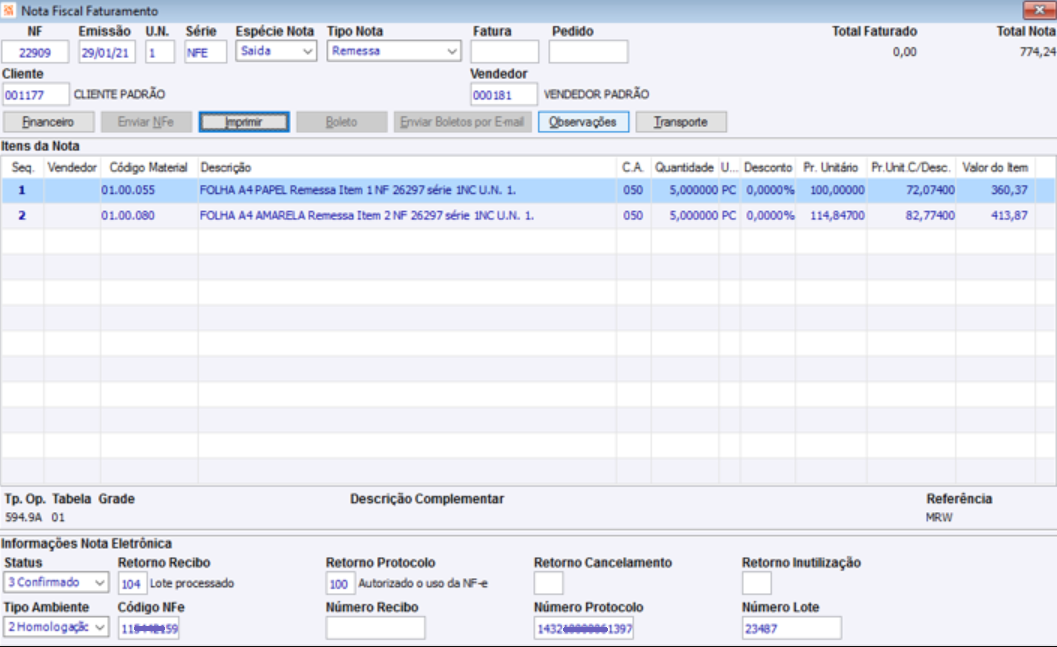The image size is (1057, 647).
Task: Click the Código NFe field
Action: 149,628
